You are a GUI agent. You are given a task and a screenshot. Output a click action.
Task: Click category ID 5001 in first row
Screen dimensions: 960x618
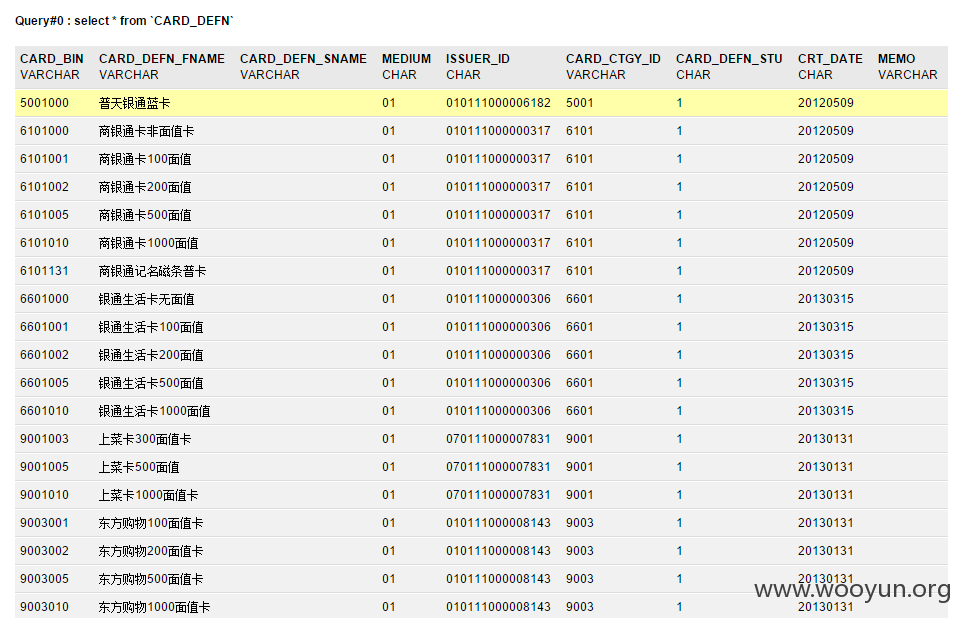(x=580, y=103)
